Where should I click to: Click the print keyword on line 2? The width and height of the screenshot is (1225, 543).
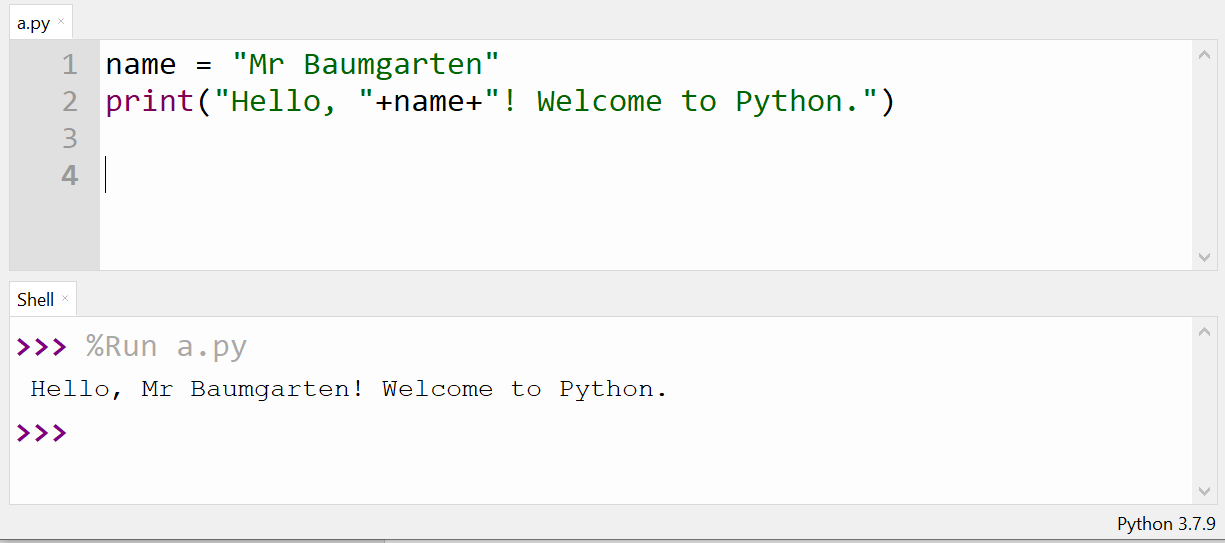tap(150, 102)
